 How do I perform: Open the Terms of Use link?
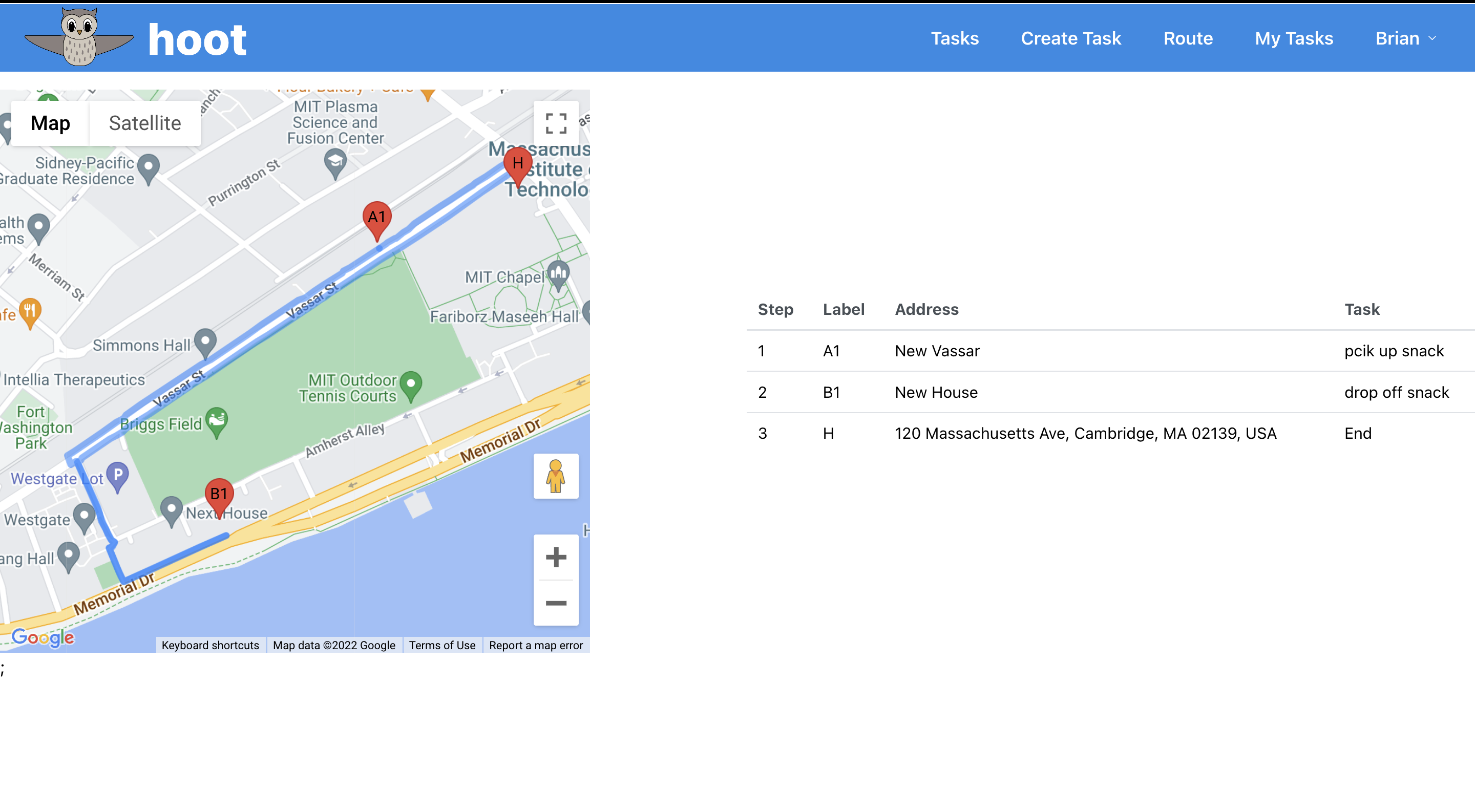tap(442, 645)
